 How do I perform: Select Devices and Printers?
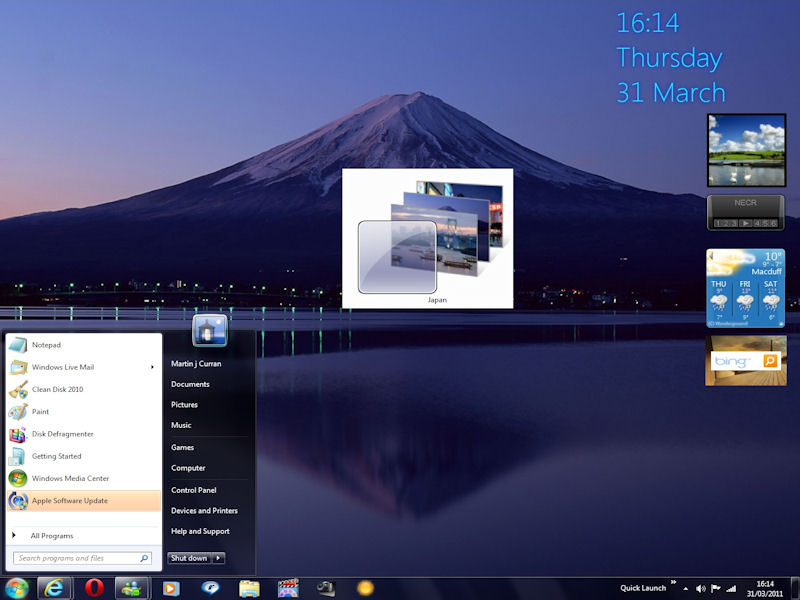pyautogui.click(x=204, y=511)
